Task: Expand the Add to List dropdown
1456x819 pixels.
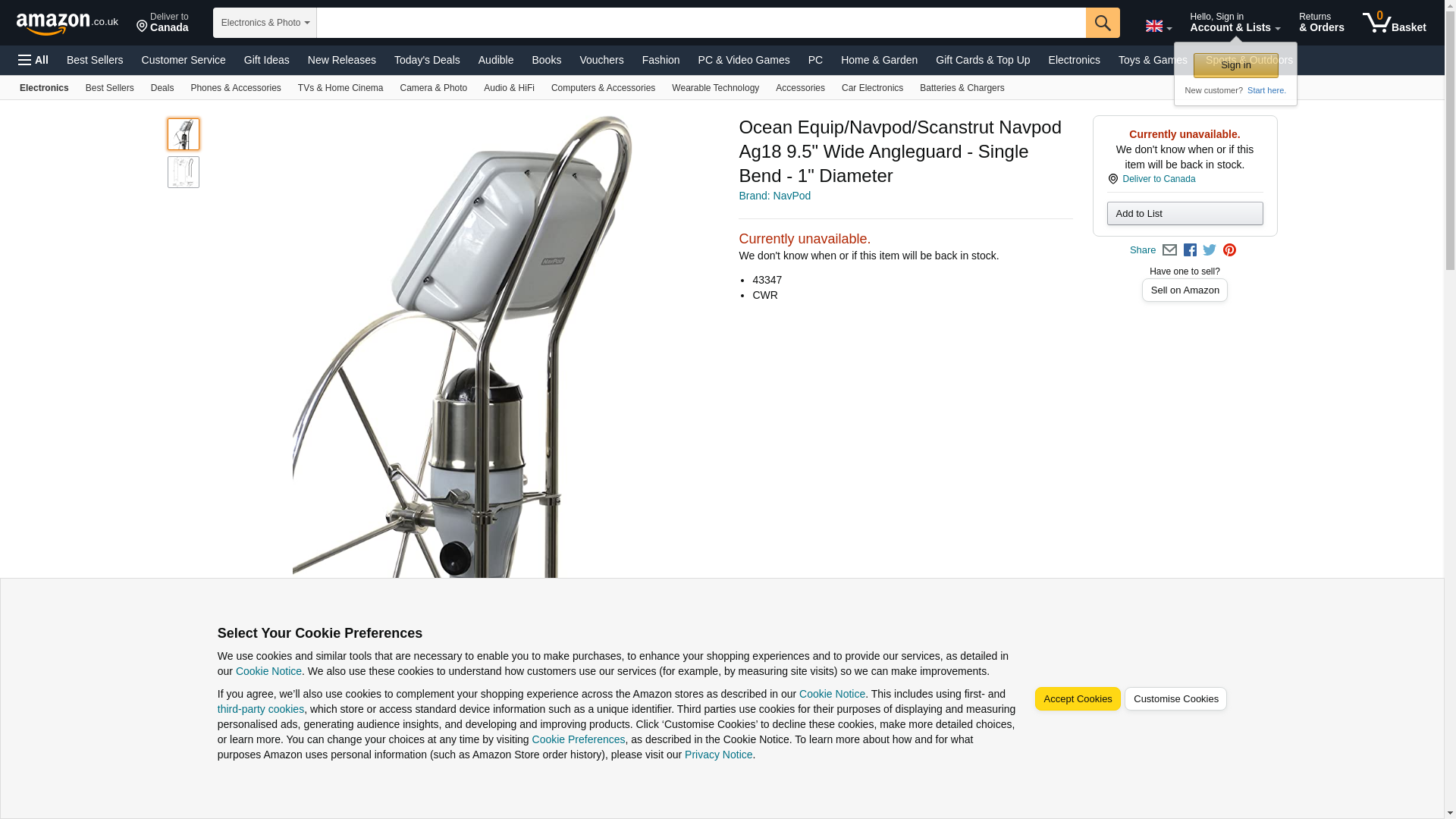Action: tap(1185, 213)
